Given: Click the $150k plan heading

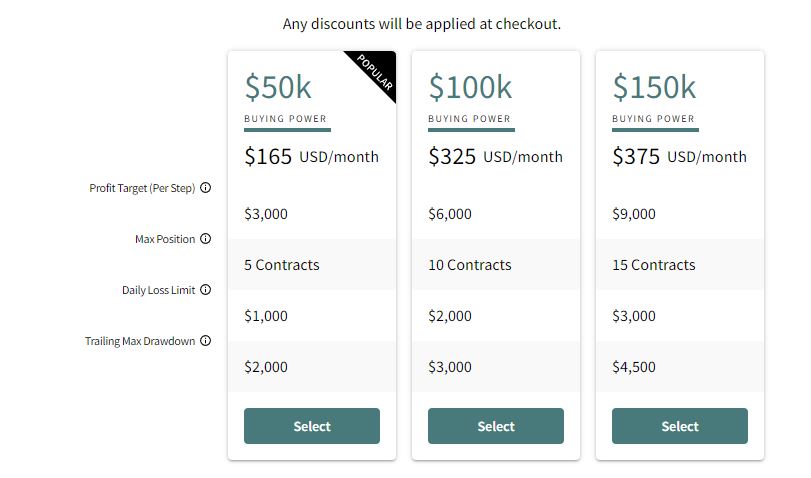Looking at the screenshot, I should (654, 88).
